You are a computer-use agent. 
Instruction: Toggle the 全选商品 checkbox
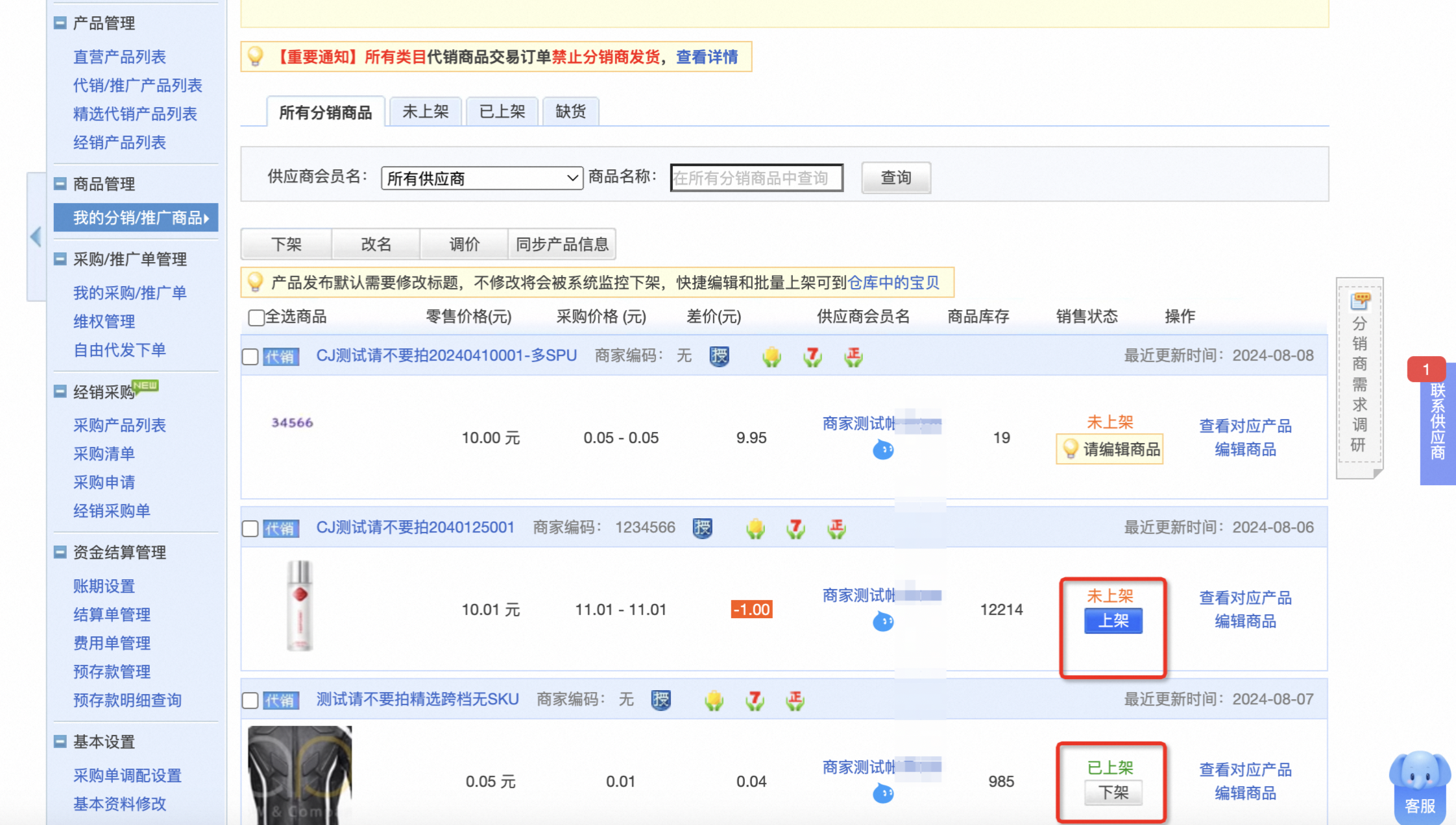click(x=256, y=317)
